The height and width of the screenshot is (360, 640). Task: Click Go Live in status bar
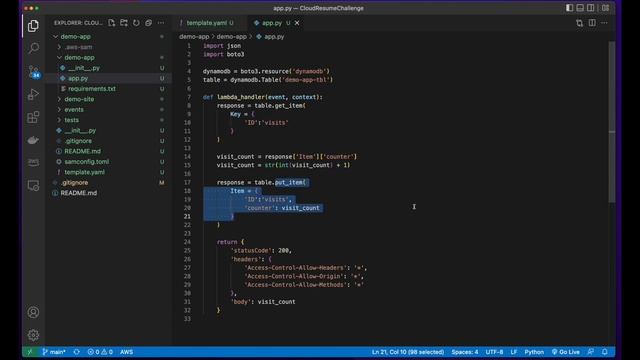tap(566, 352)
